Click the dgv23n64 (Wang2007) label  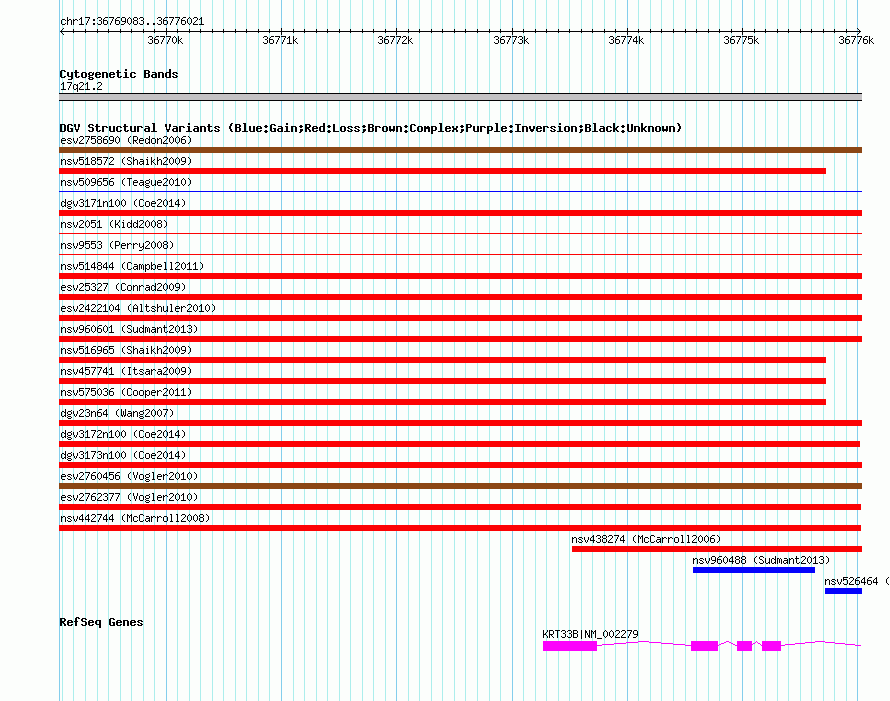point(117,413)
